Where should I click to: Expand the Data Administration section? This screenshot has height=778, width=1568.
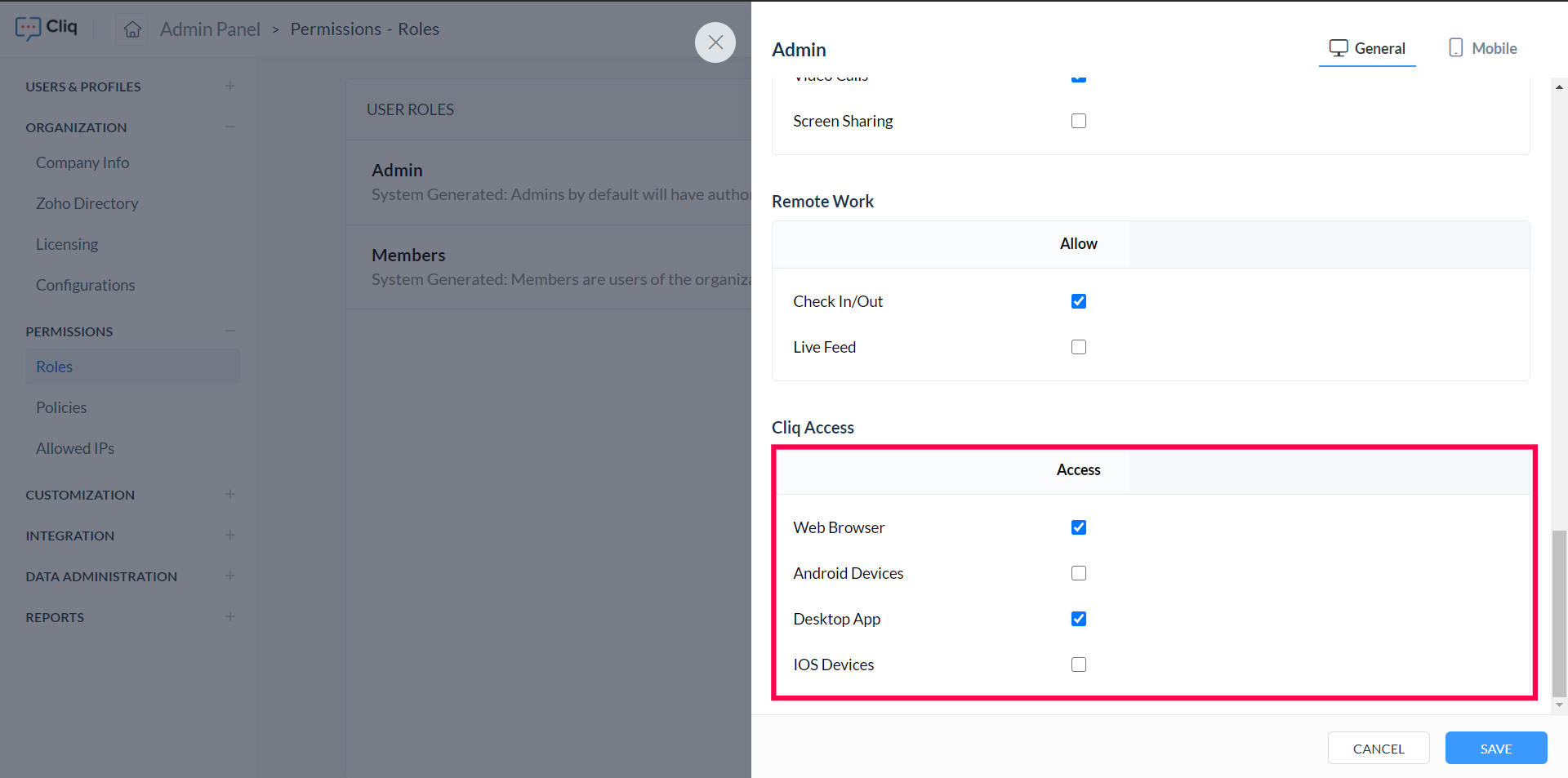(x=230, y=576)
